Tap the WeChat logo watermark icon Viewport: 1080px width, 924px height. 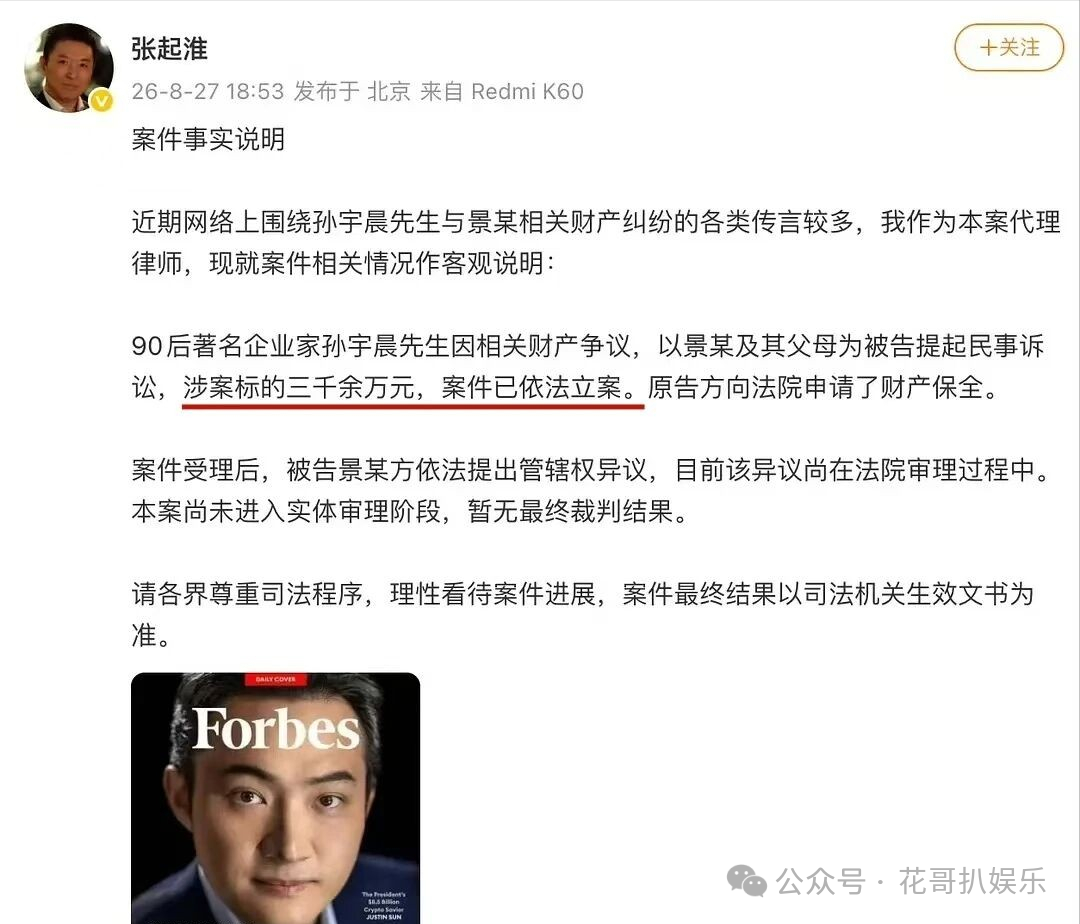click(747, 881)
